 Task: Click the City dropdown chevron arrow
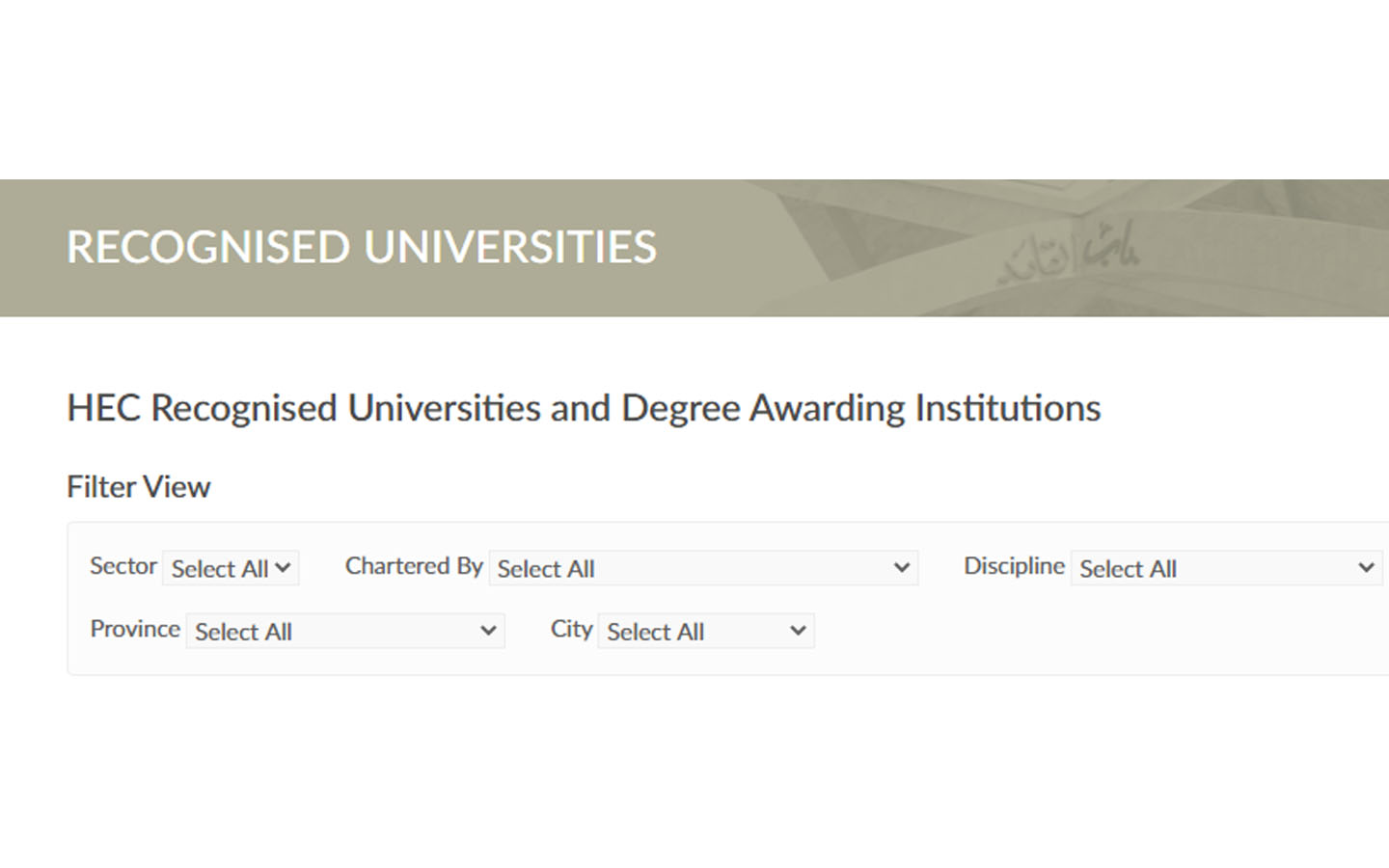(797, 631)
